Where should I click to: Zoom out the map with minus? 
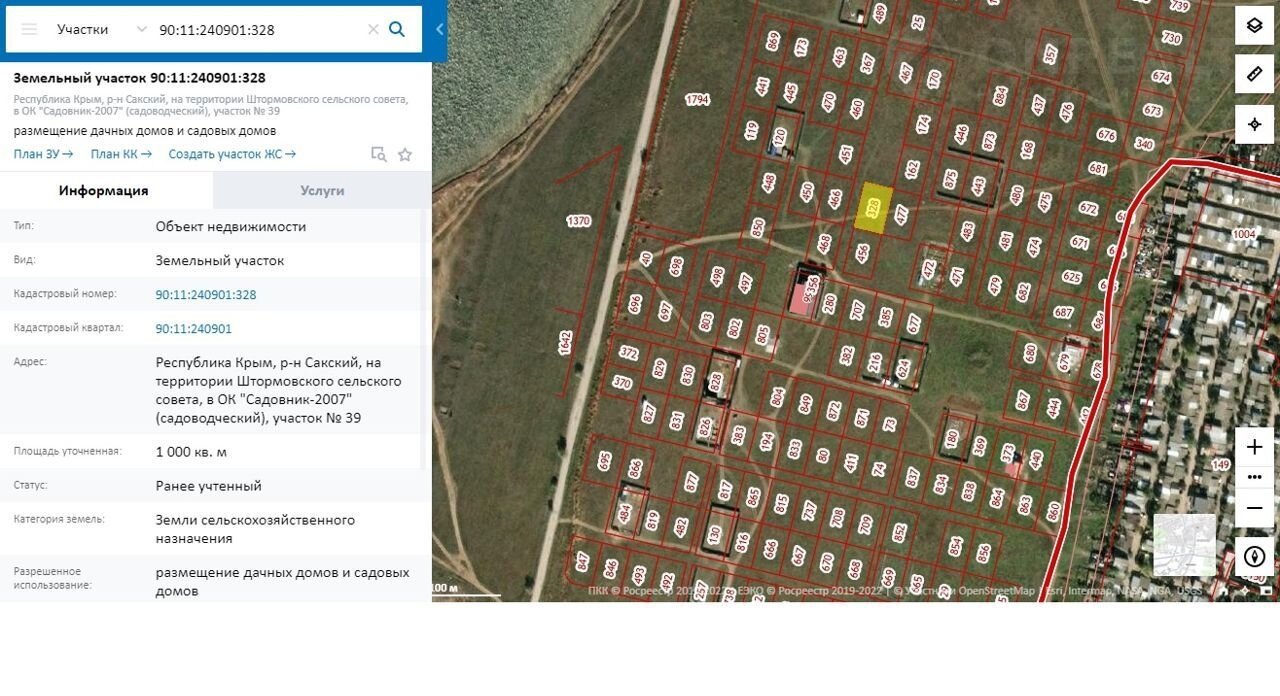(x=1254, y=508)
